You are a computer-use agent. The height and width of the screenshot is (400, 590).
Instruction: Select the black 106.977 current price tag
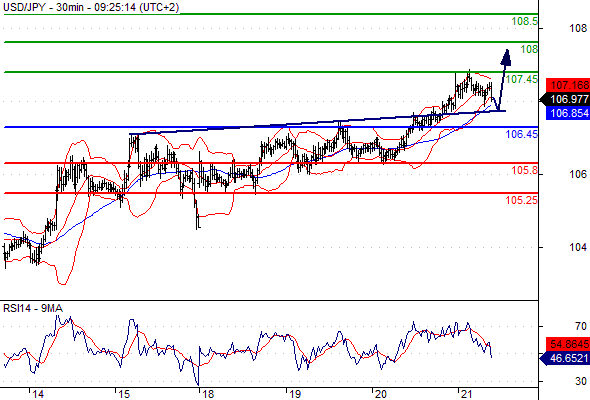565,99
